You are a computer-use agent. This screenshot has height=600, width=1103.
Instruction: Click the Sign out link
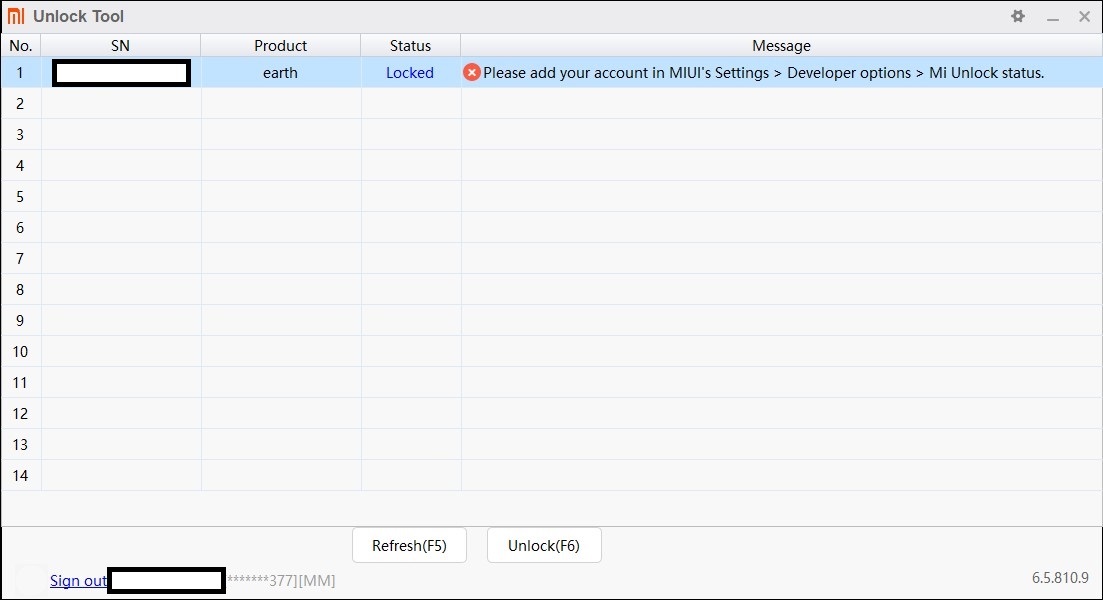coord(78,581)
